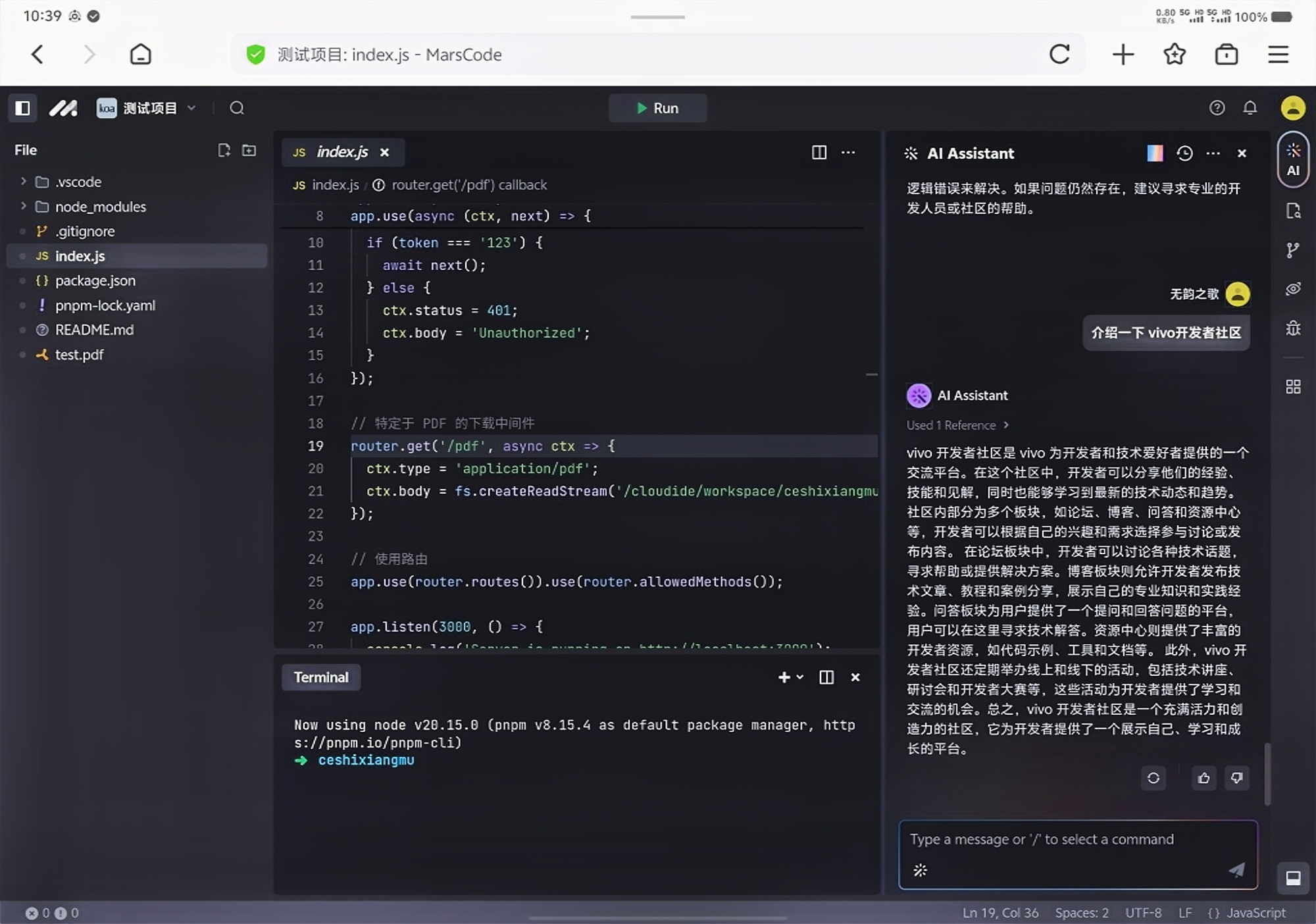This screenshot has width=1316, height=924.
Task: Open the user avatar menu
Action: pyautogui.click(x=1292, y=108)
